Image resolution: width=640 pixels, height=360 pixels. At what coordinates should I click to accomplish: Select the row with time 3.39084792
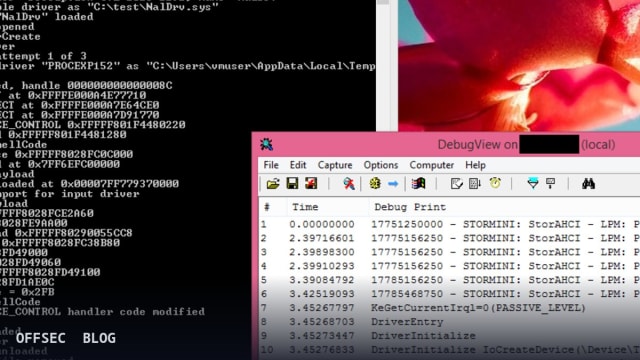(449, 280)
